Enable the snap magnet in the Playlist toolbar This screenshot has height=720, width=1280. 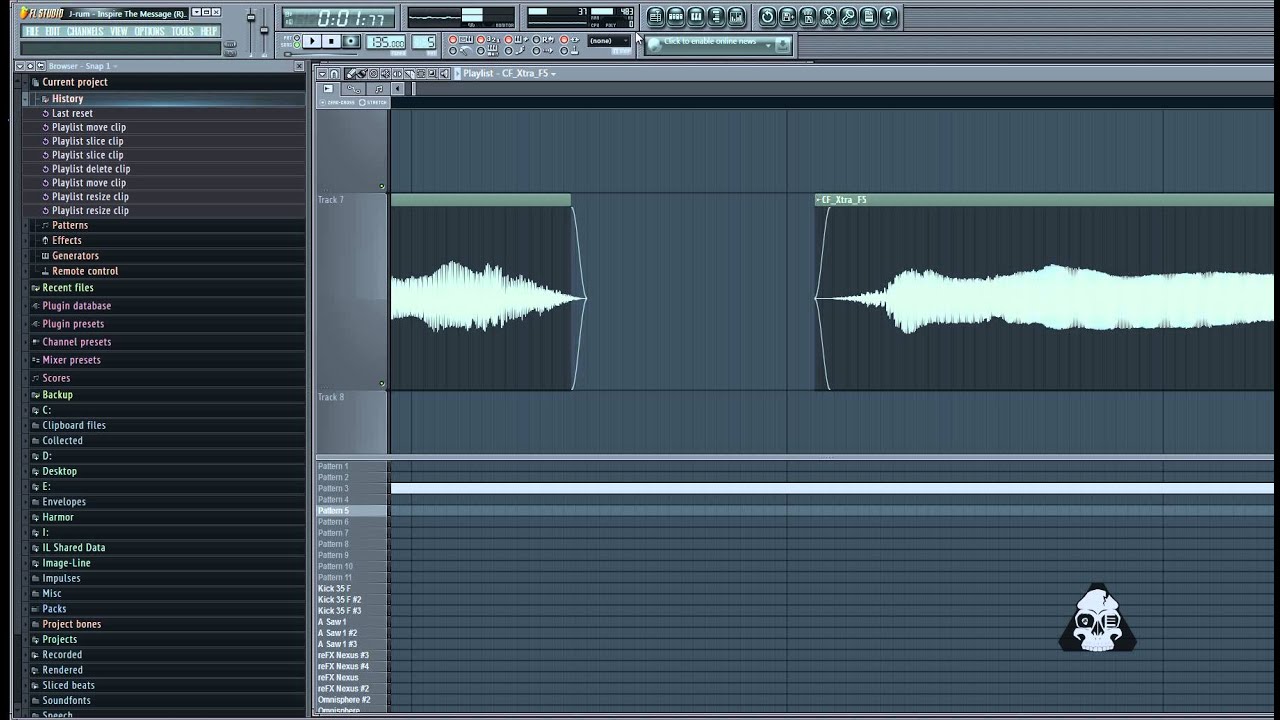point(334,74)
